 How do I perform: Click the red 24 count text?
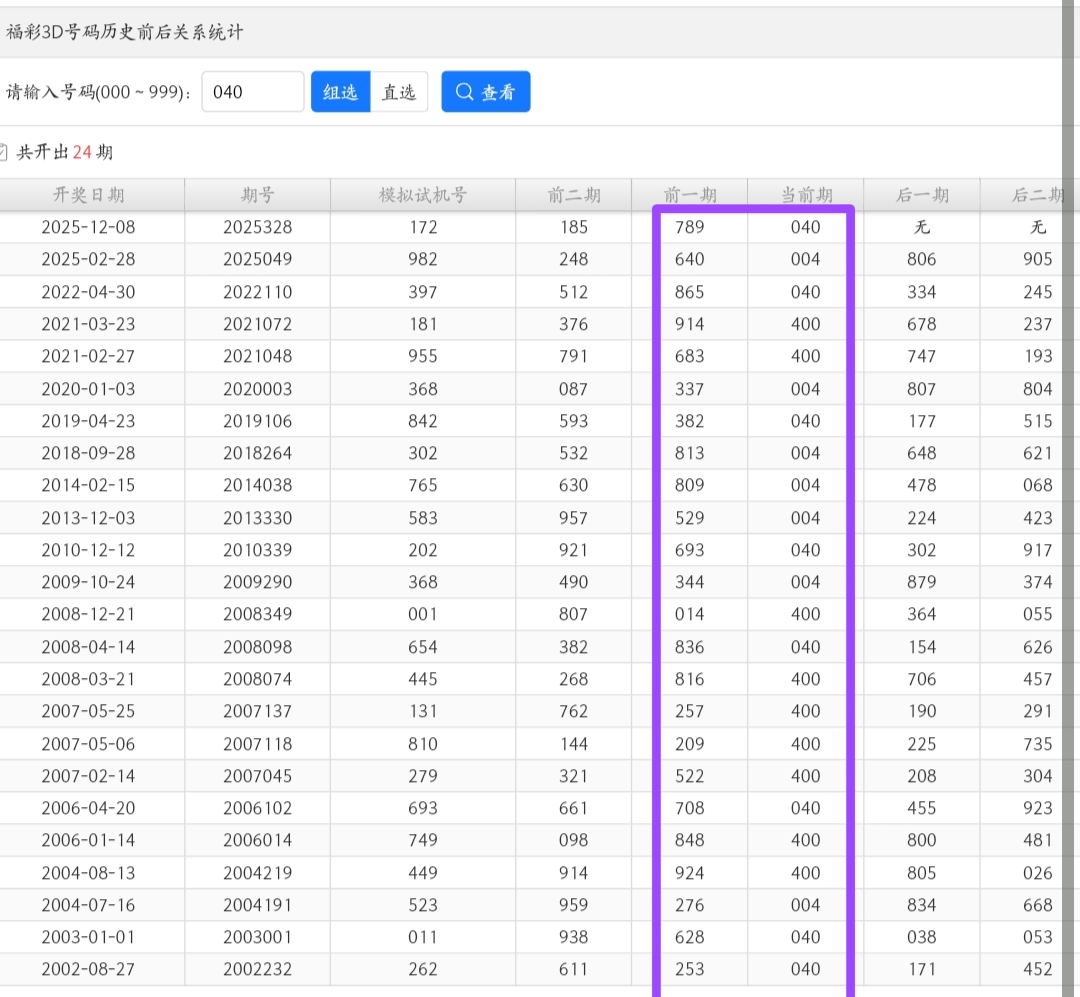82,152
